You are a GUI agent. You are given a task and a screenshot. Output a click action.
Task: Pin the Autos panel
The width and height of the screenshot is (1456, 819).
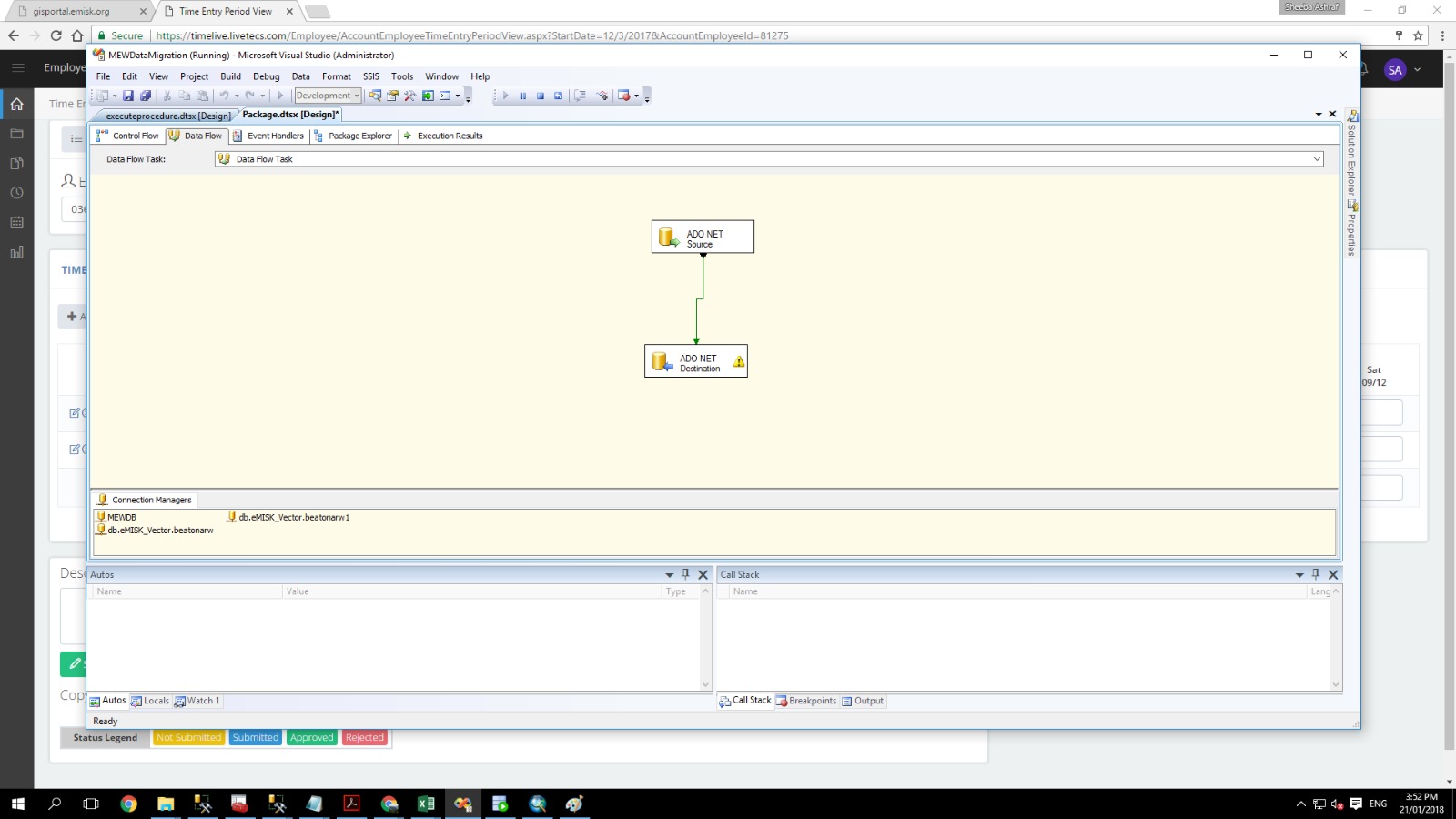tap(686, 574)
